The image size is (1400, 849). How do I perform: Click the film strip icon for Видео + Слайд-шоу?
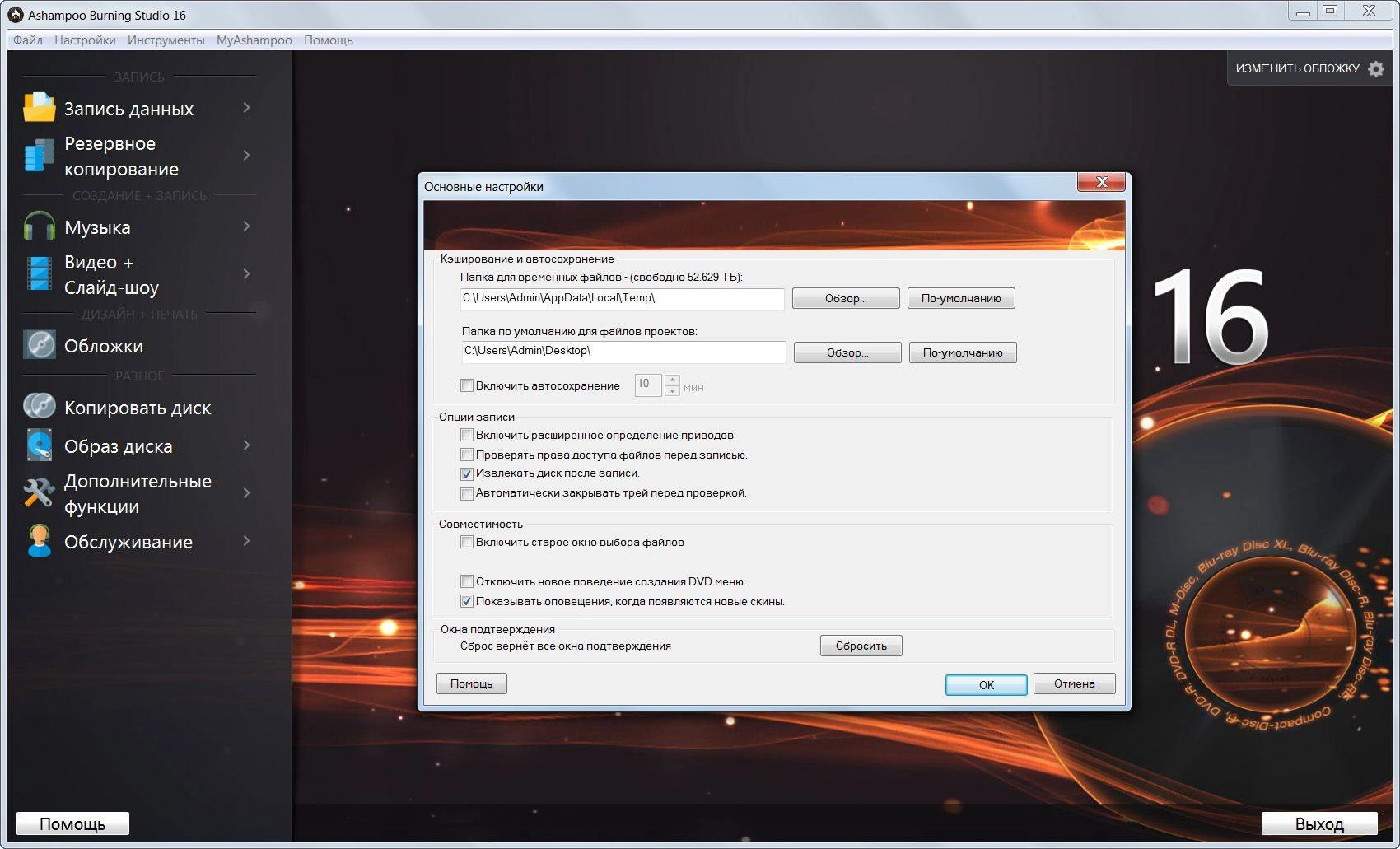(39, 274)
